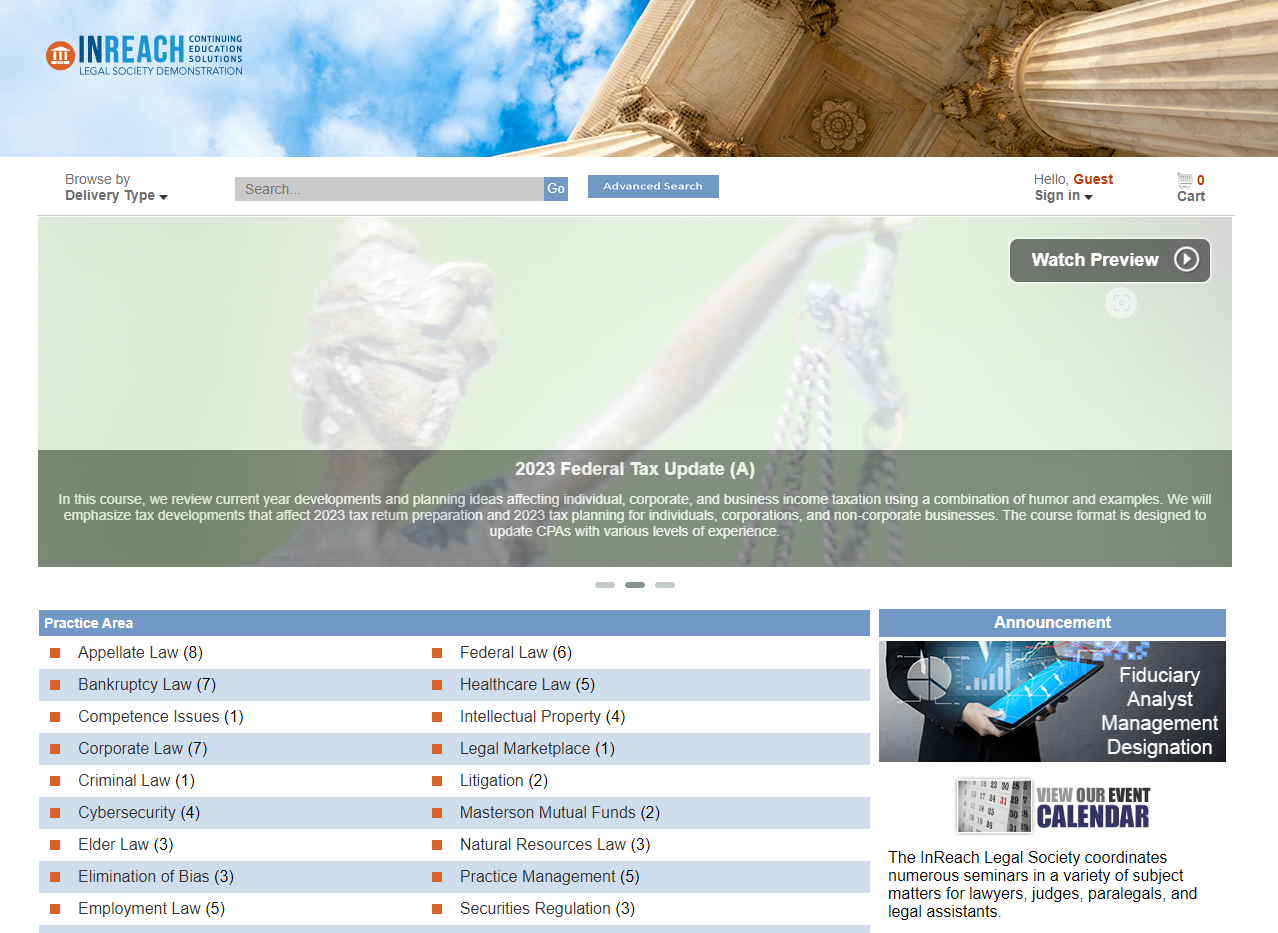This screenshot has height=933, width=1278.
Task: Click the Watch Preview button
Action: pos(1110,260)
